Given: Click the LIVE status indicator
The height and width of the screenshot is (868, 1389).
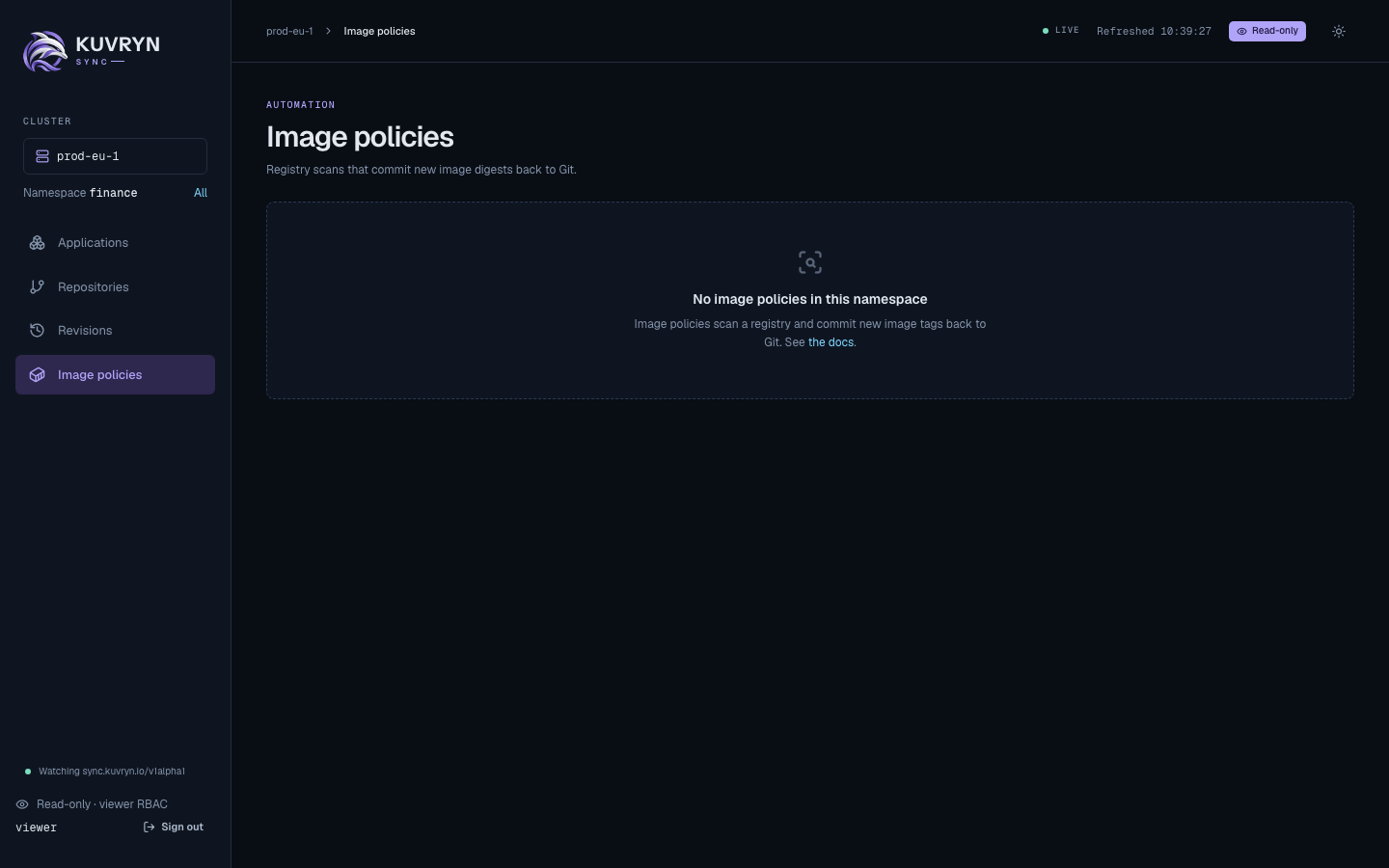Looking at the screenshot, I should (x=1061, y=31).
